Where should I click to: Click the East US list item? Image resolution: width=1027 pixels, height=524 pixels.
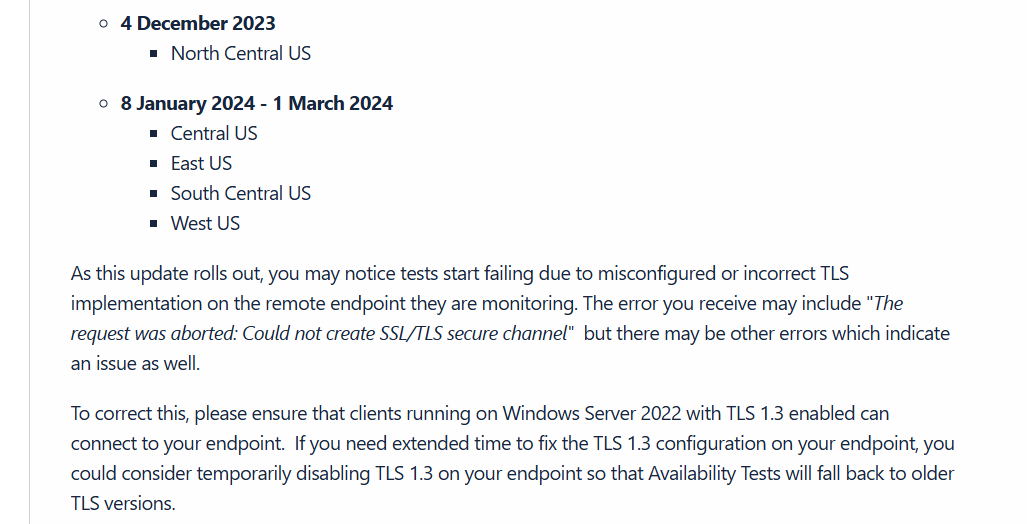[x=202, y=164]
